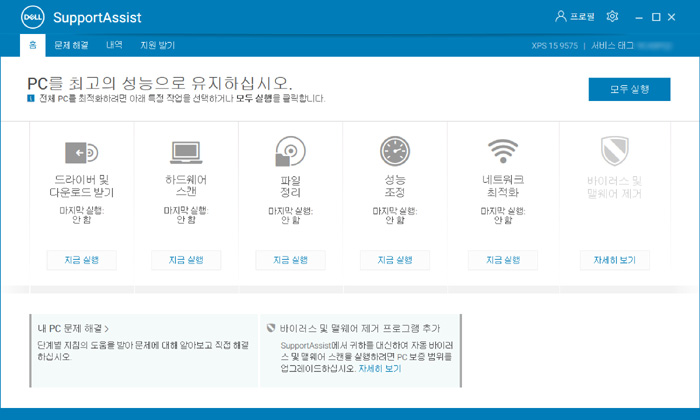This screenshot has width=700, height=420.
Task: Click the driver download disk icon
Action: pos(82,153)
